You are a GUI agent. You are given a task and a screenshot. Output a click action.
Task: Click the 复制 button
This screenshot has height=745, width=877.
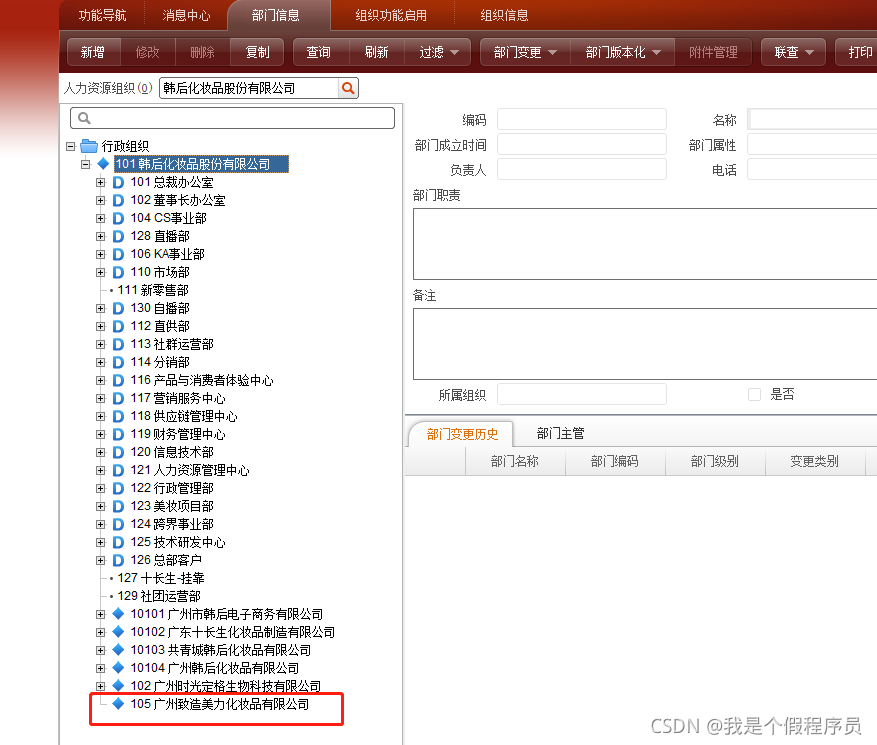[257, 52]
